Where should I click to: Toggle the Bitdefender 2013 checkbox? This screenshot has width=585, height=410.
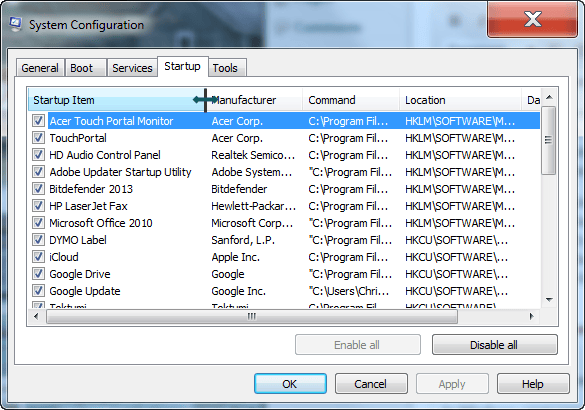point(38,188)
